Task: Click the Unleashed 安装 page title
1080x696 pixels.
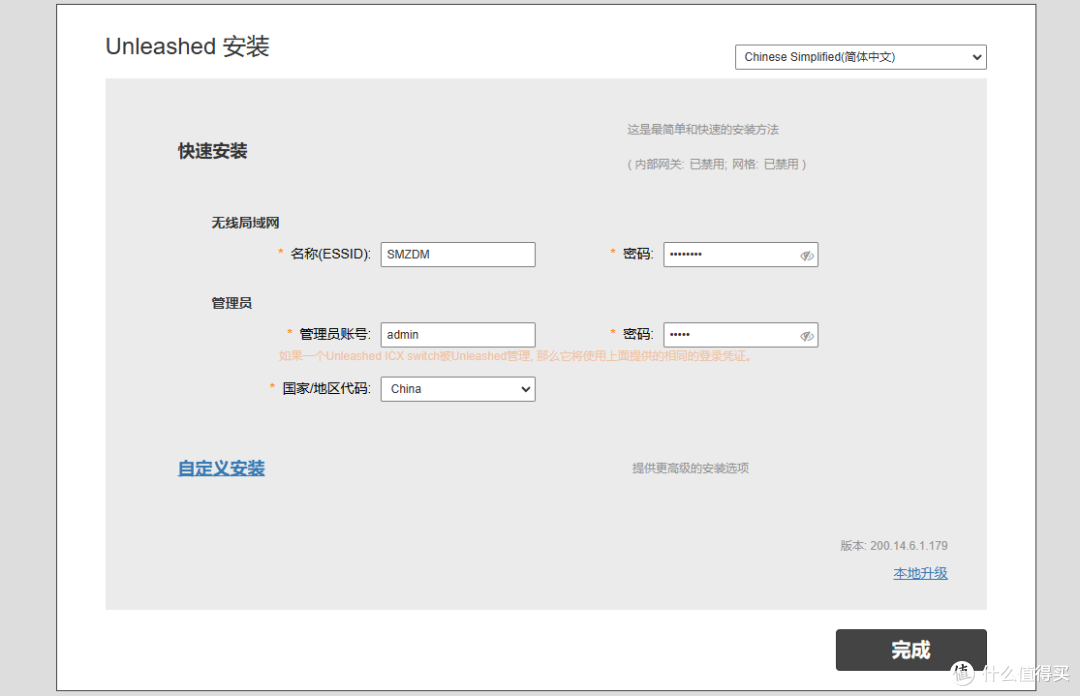Action: point(187,47)
